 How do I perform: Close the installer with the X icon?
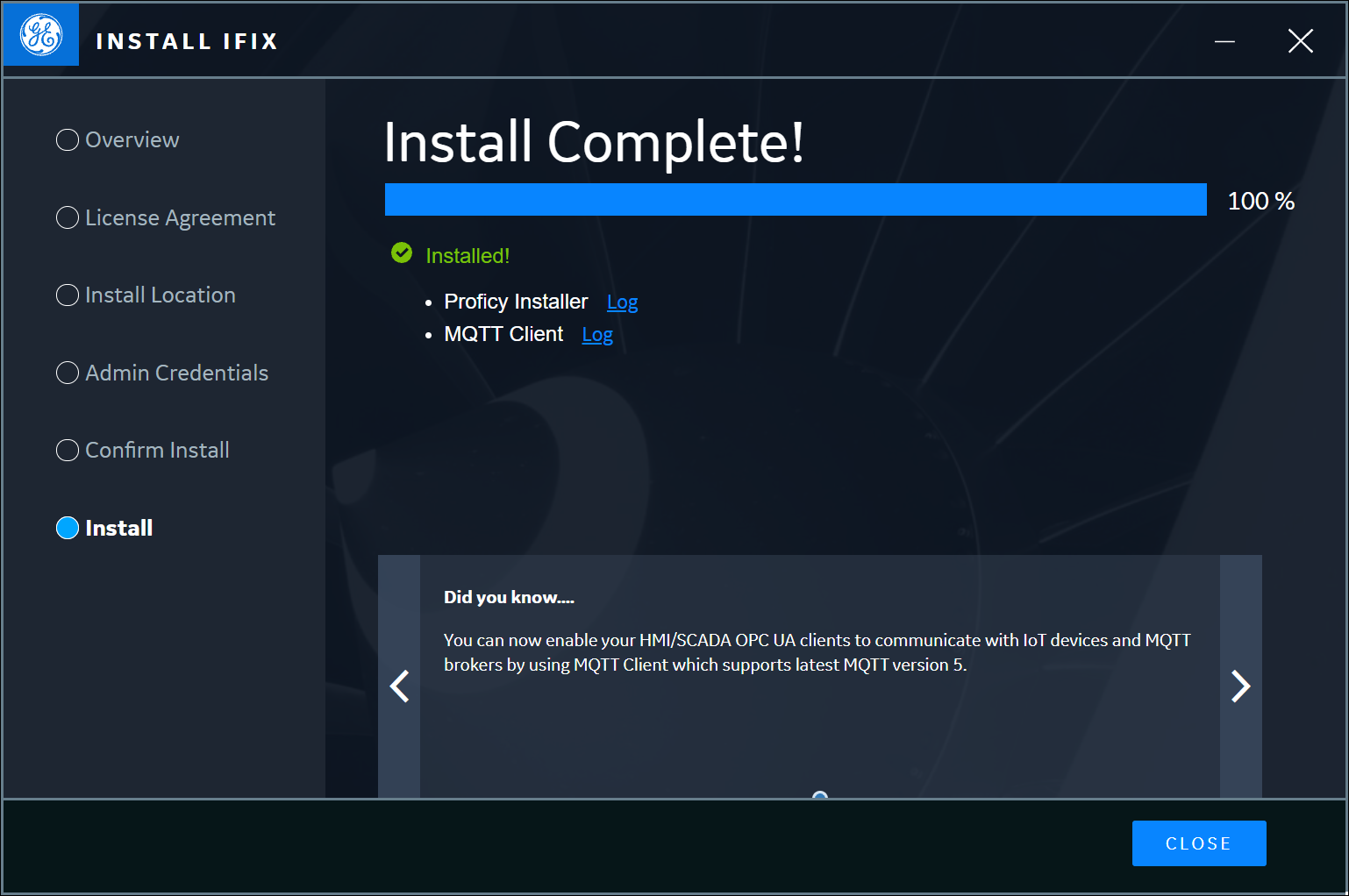point(1301,41)
